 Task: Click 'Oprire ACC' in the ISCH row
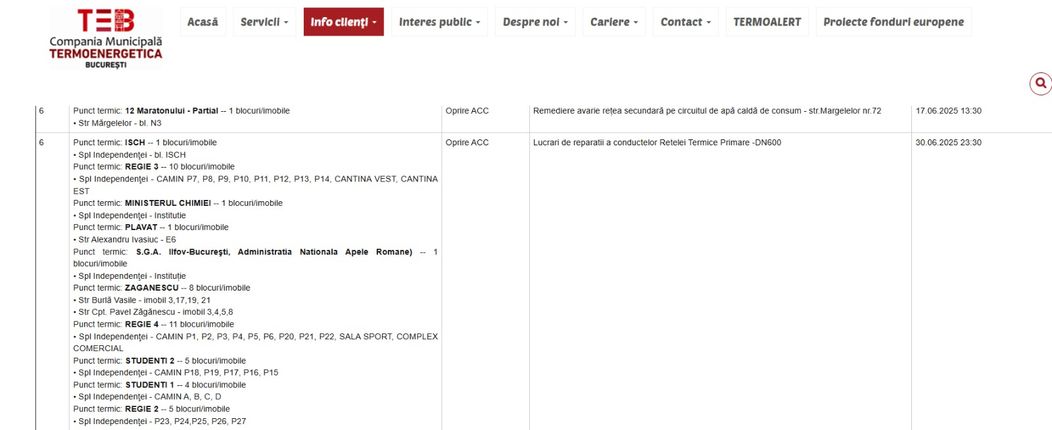(x=467, y=143)
